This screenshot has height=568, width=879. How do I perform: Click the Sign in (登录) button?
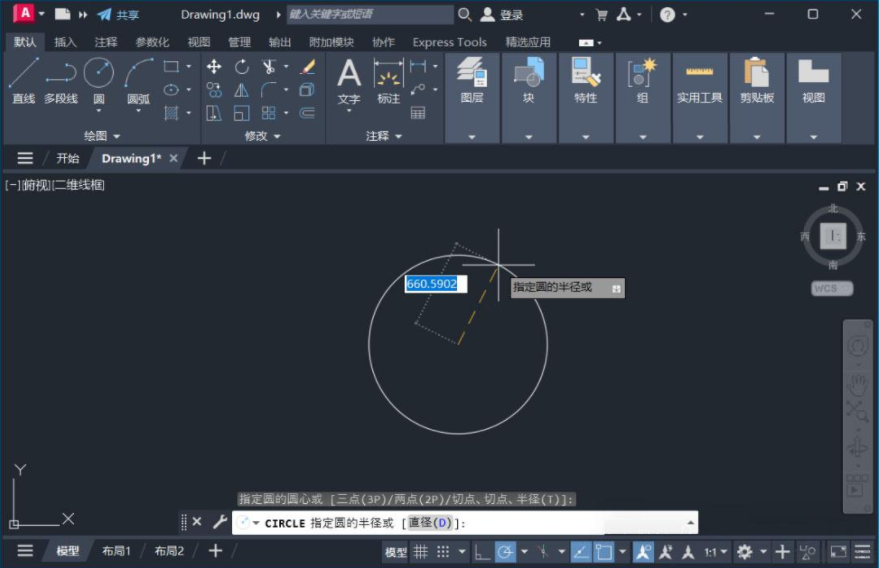(502, 15)
